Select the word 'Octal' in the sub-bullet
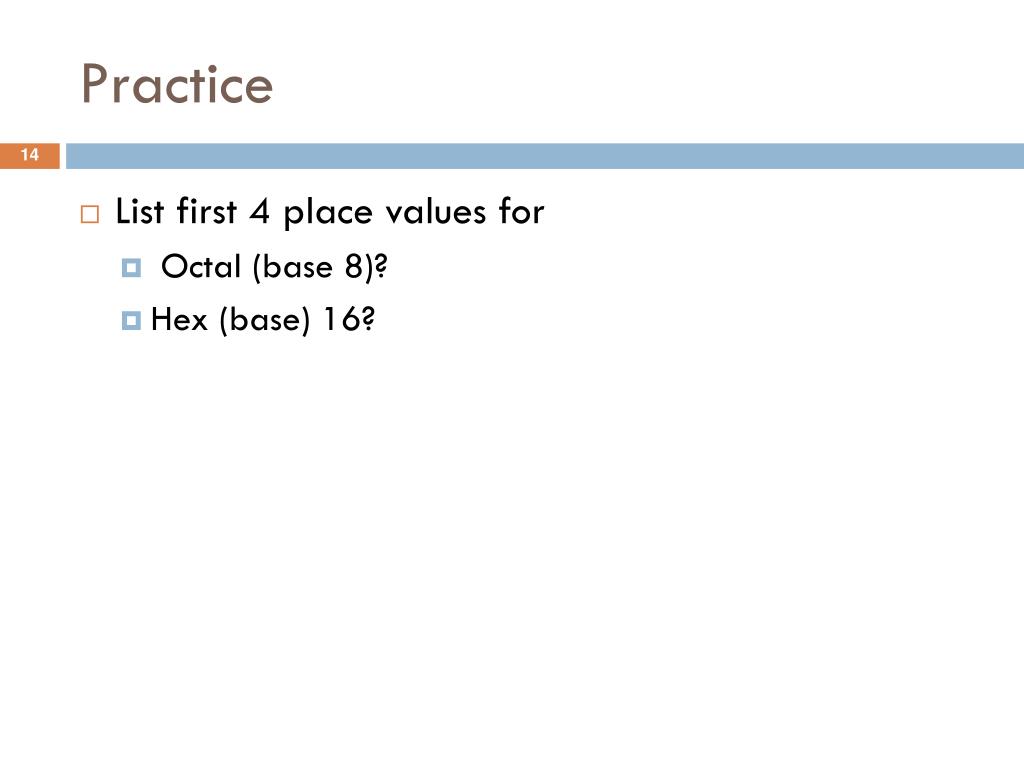1024x768 pixels. pyautogui.click(x=201, y=266)
